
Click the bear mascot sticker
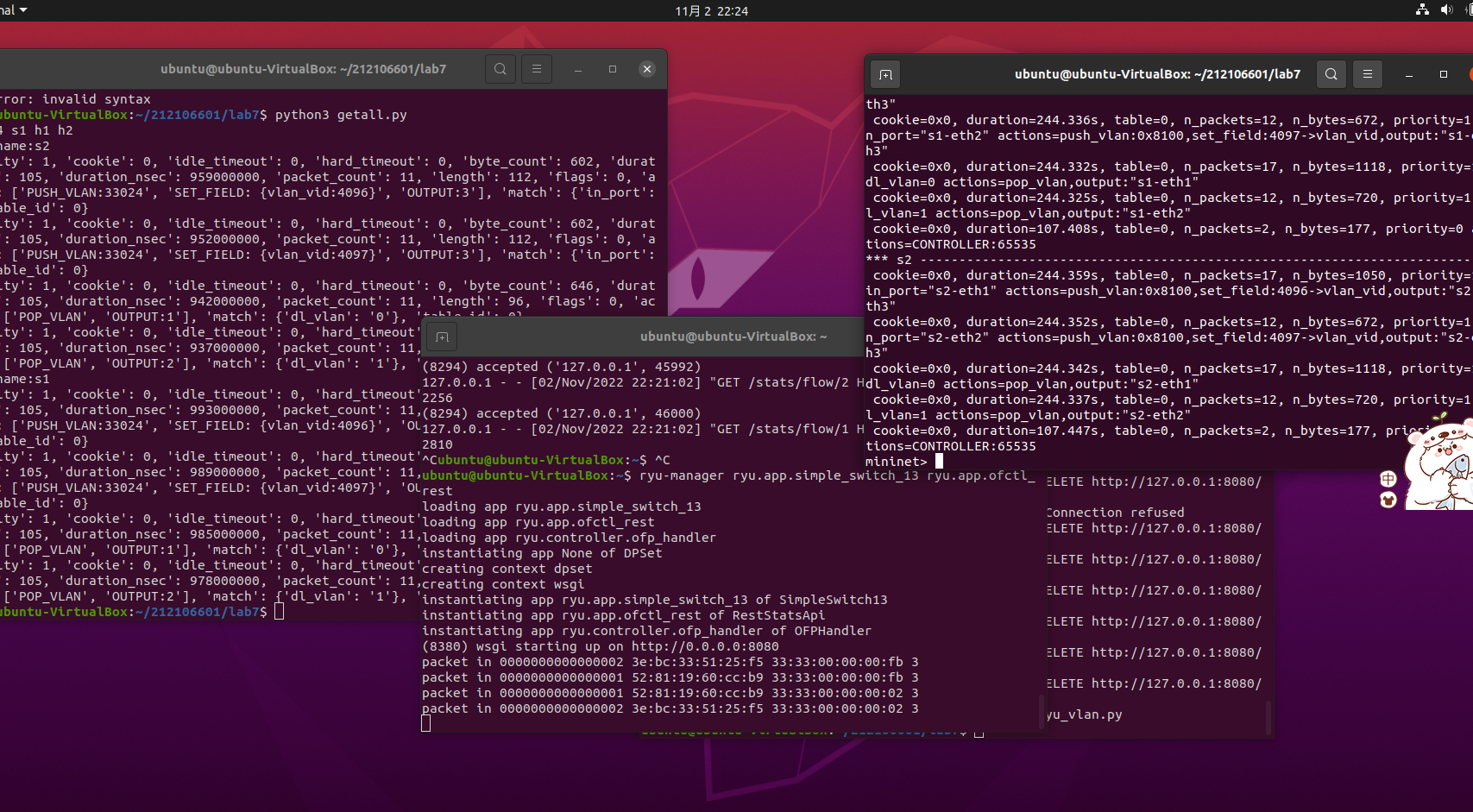(x=1438, y=462)
